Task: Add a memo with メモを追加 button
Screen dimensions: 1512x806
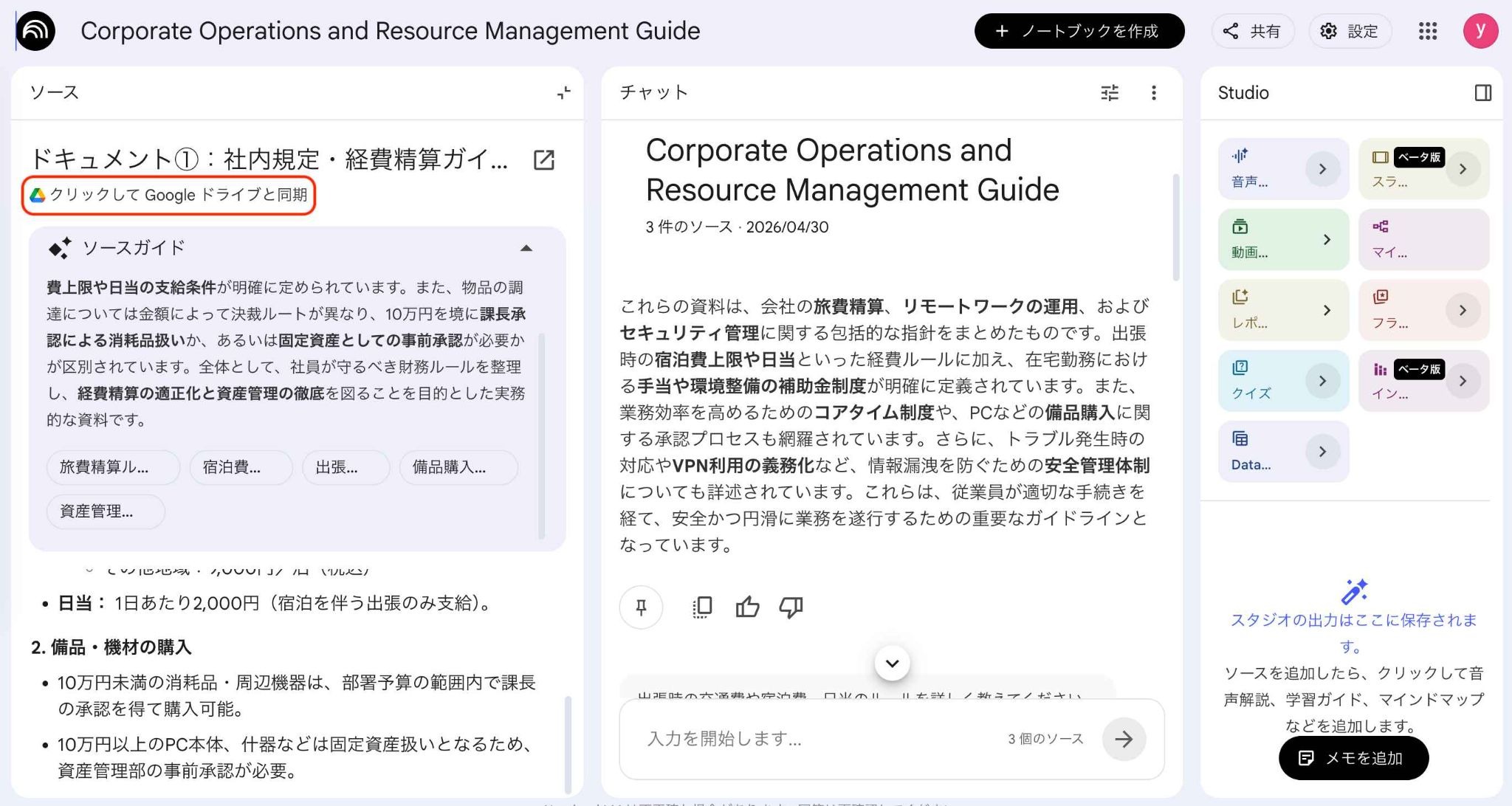Action: (1353, 758)
